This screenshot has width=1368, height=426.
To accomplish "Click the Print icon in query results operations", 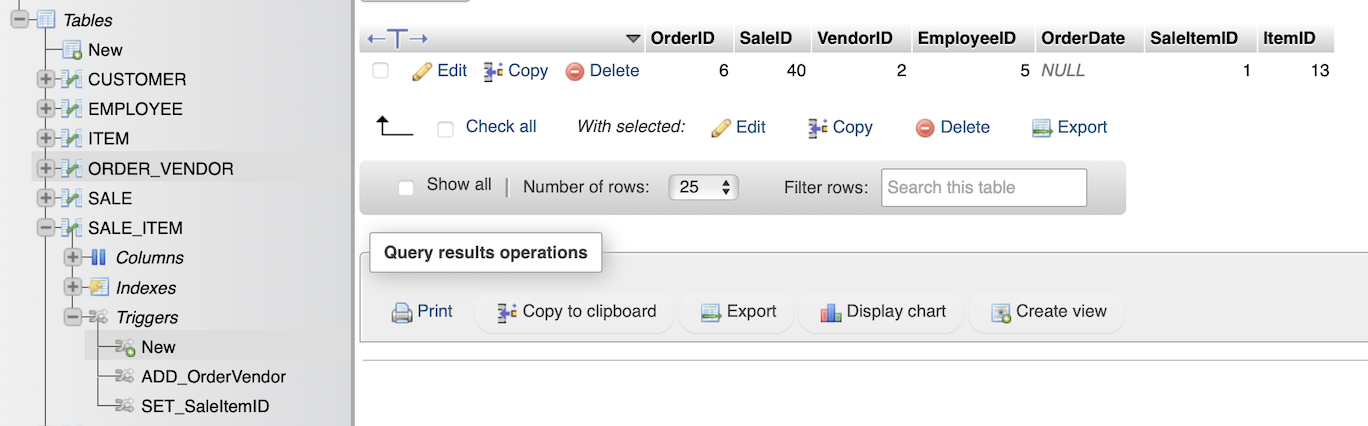I will coord(402,312).
